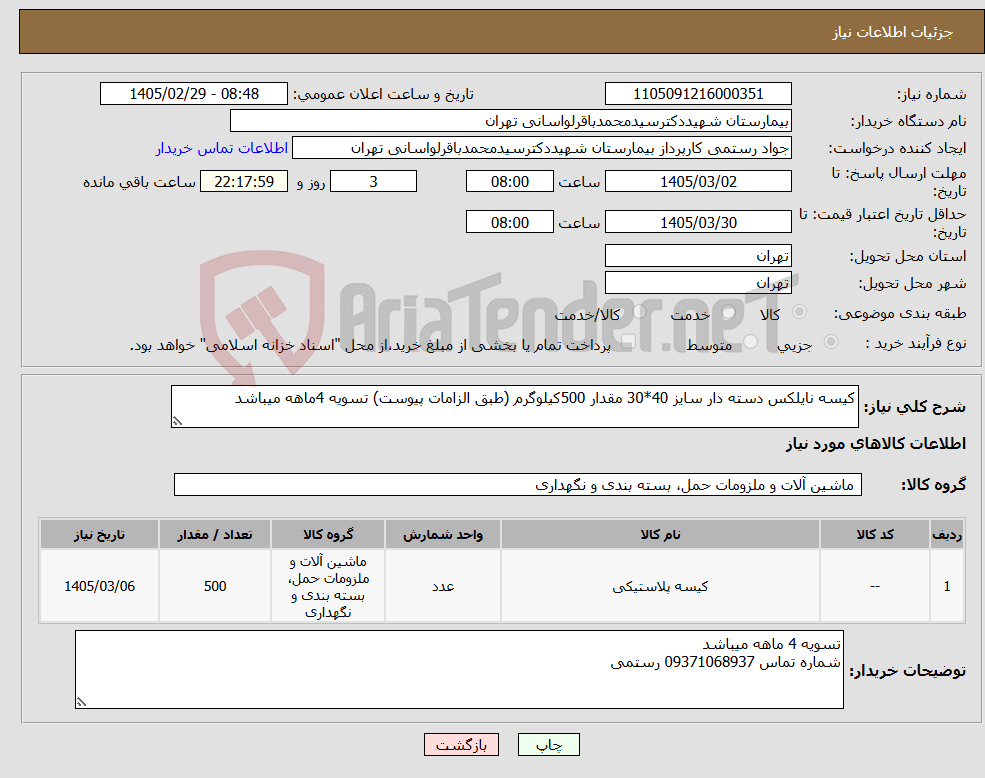The height and width of the screenshot is (778, 985).
Task: Click the بازگشت back button
Action: click(x=461, y=745)
